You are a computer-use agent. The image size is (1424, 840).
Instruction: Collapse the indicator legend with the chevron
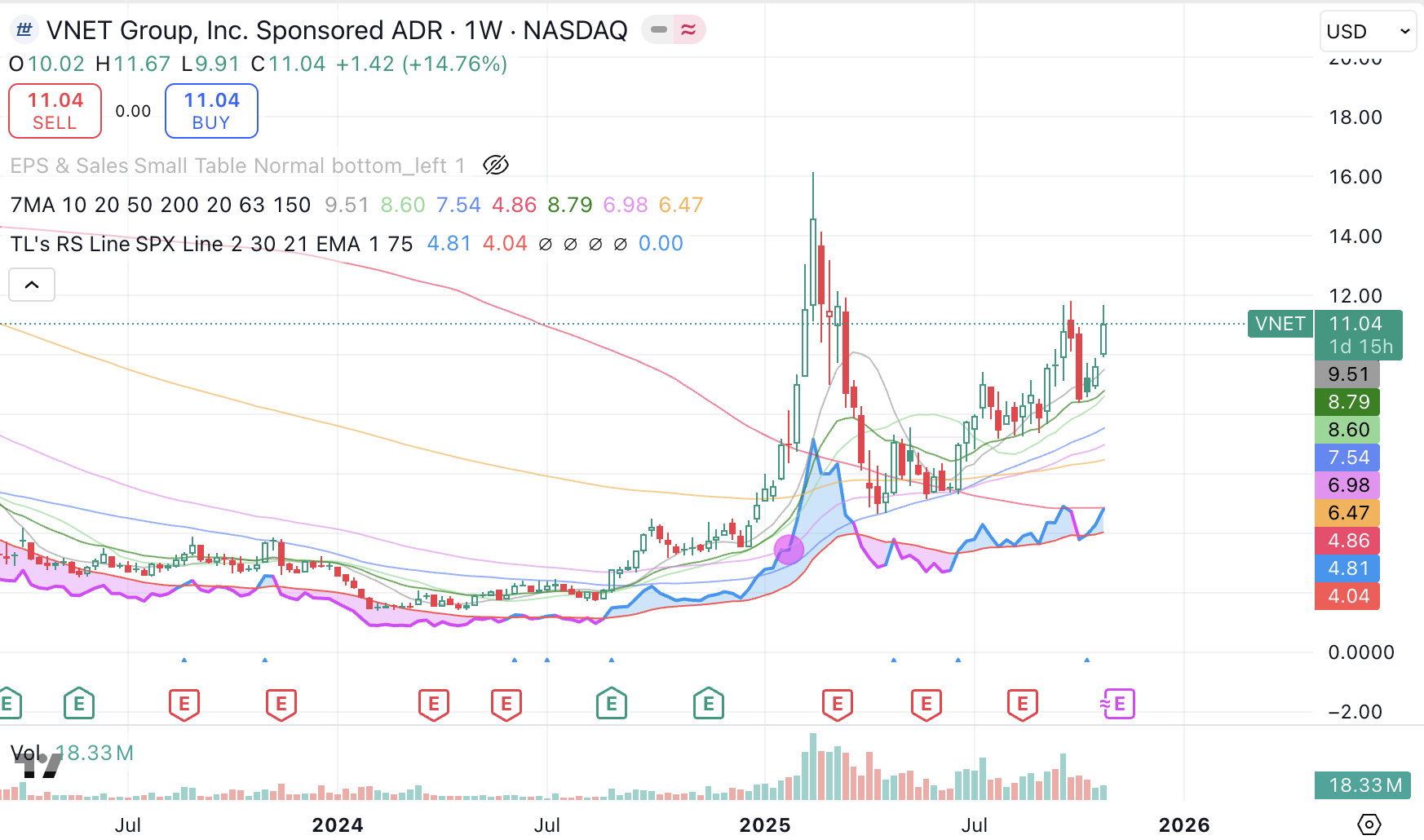[x=32, y=285]
